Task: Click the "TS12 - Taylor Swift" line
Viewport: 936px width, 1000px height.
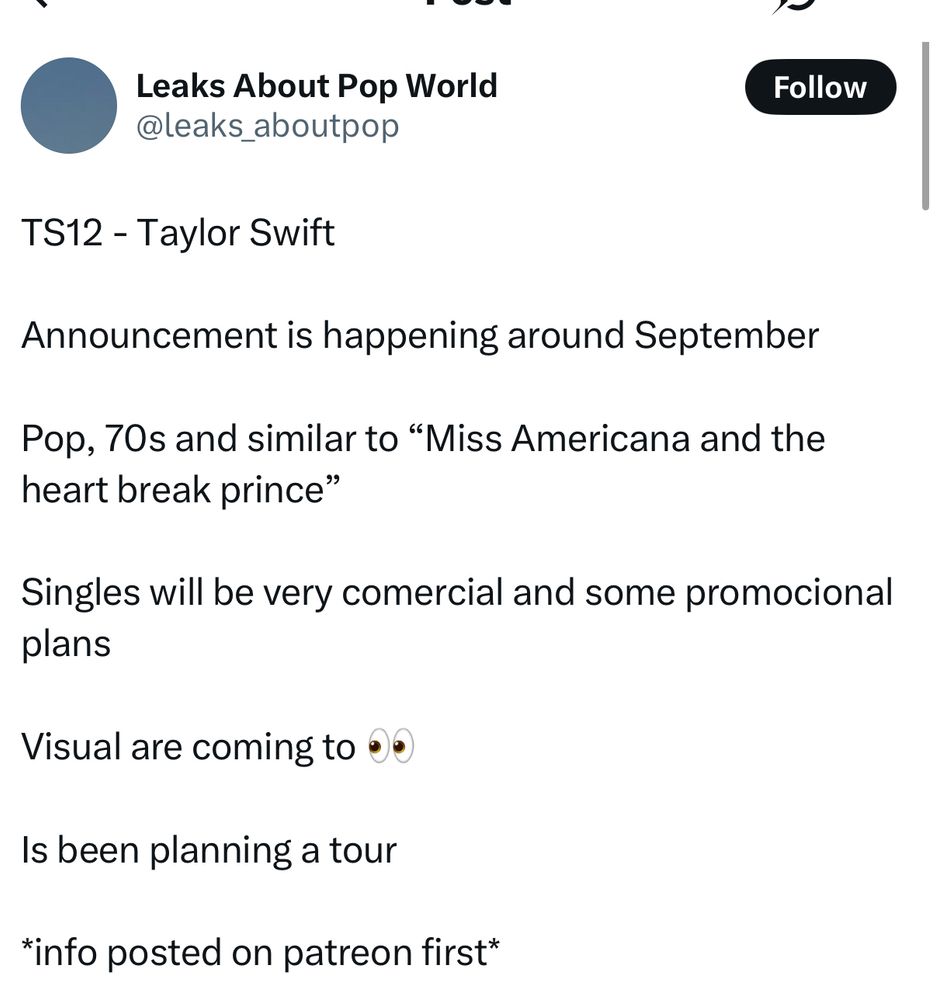Action: tap(178, 233)
